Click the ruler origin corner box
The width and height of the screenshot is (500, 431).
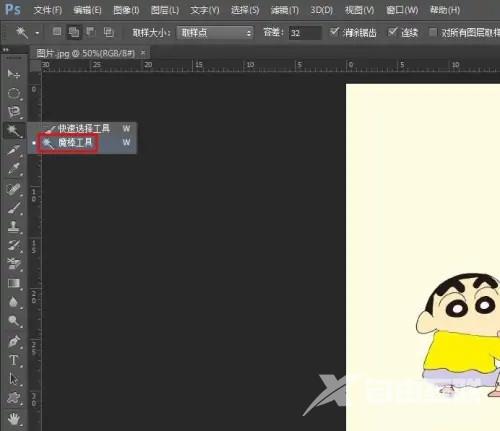coord(35,65)
